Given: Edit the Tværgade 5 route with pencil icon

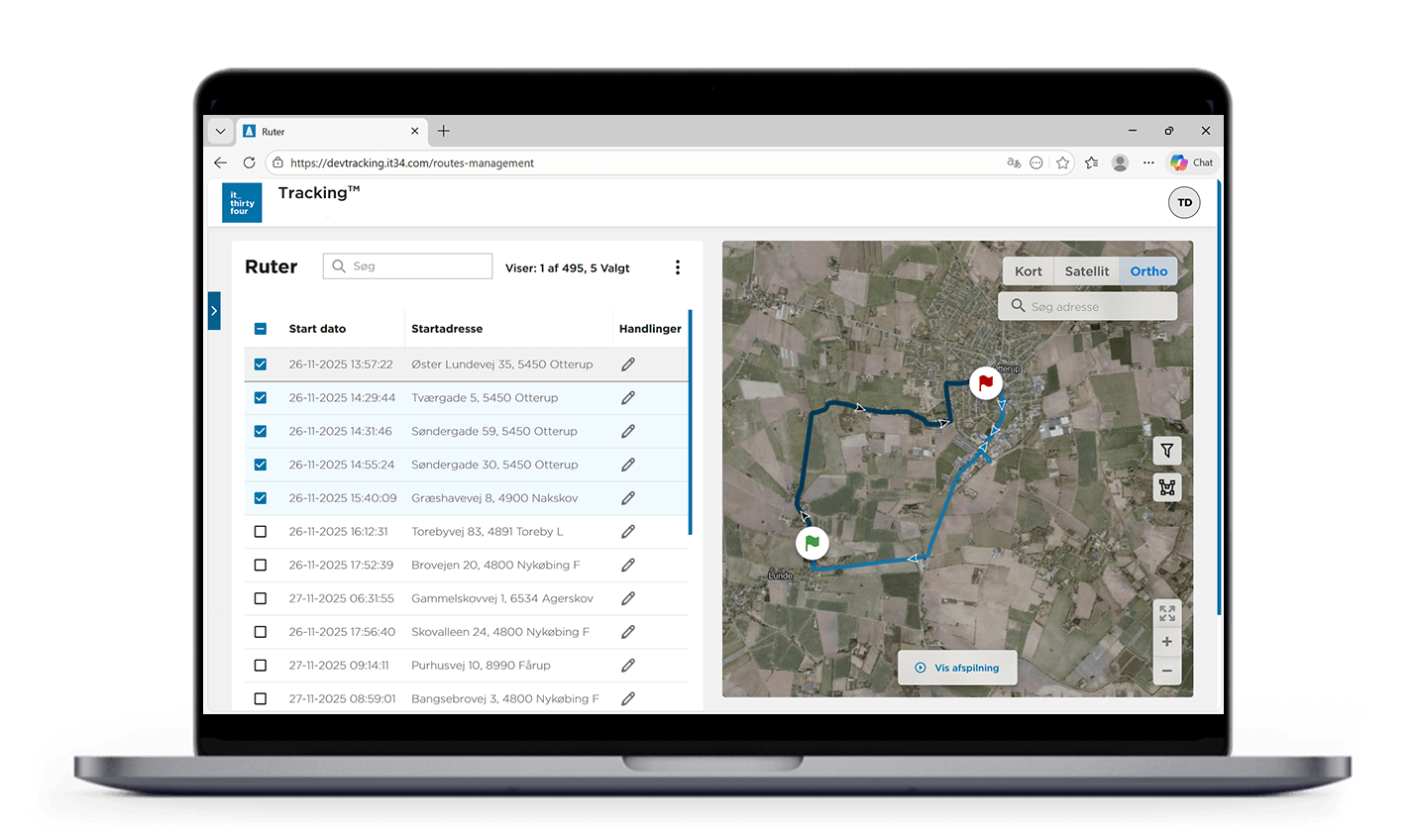Looking at the screenshot, I should click(628, 398).
